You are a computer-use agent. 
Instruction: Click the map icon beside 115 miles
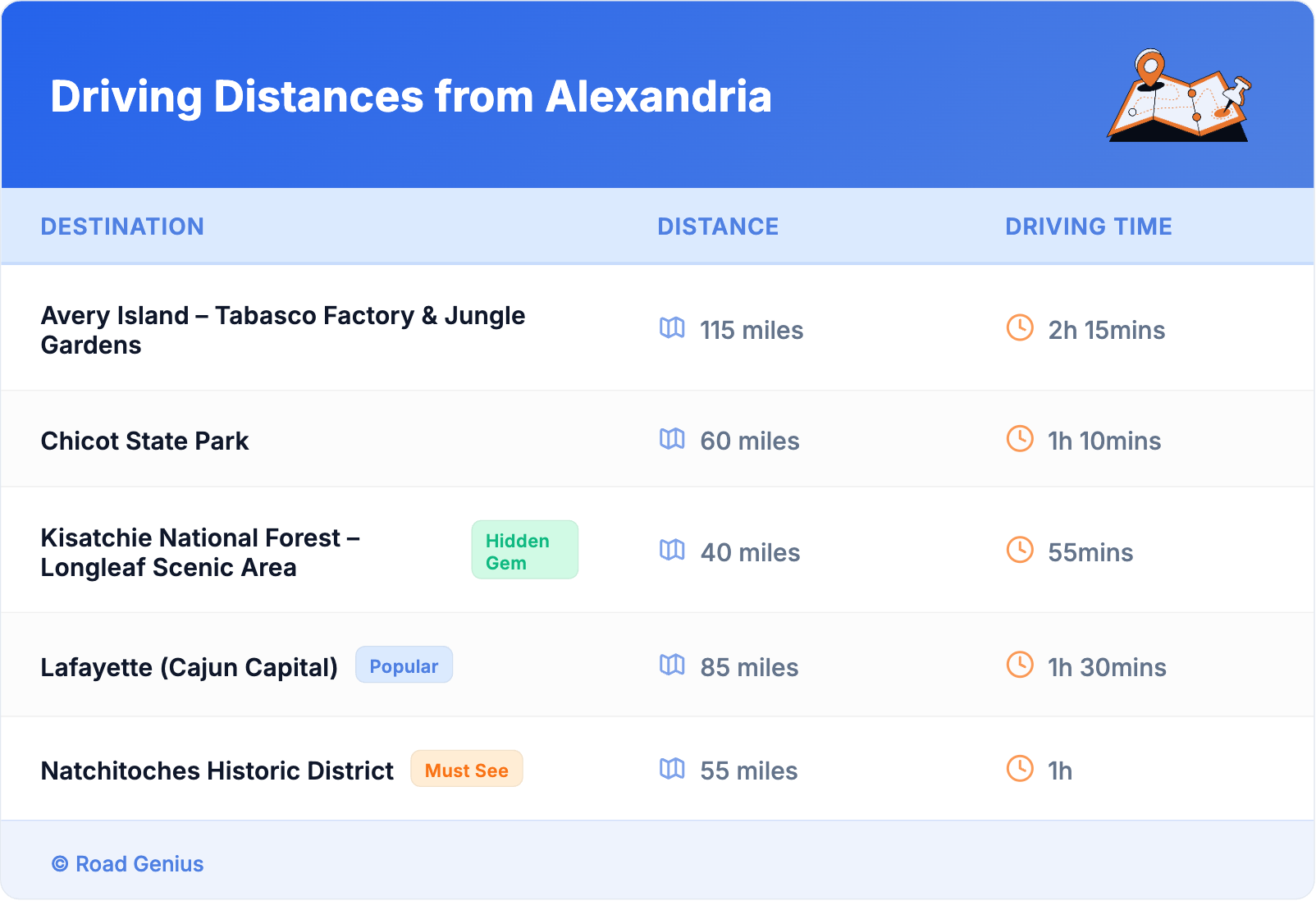(672, 328)
